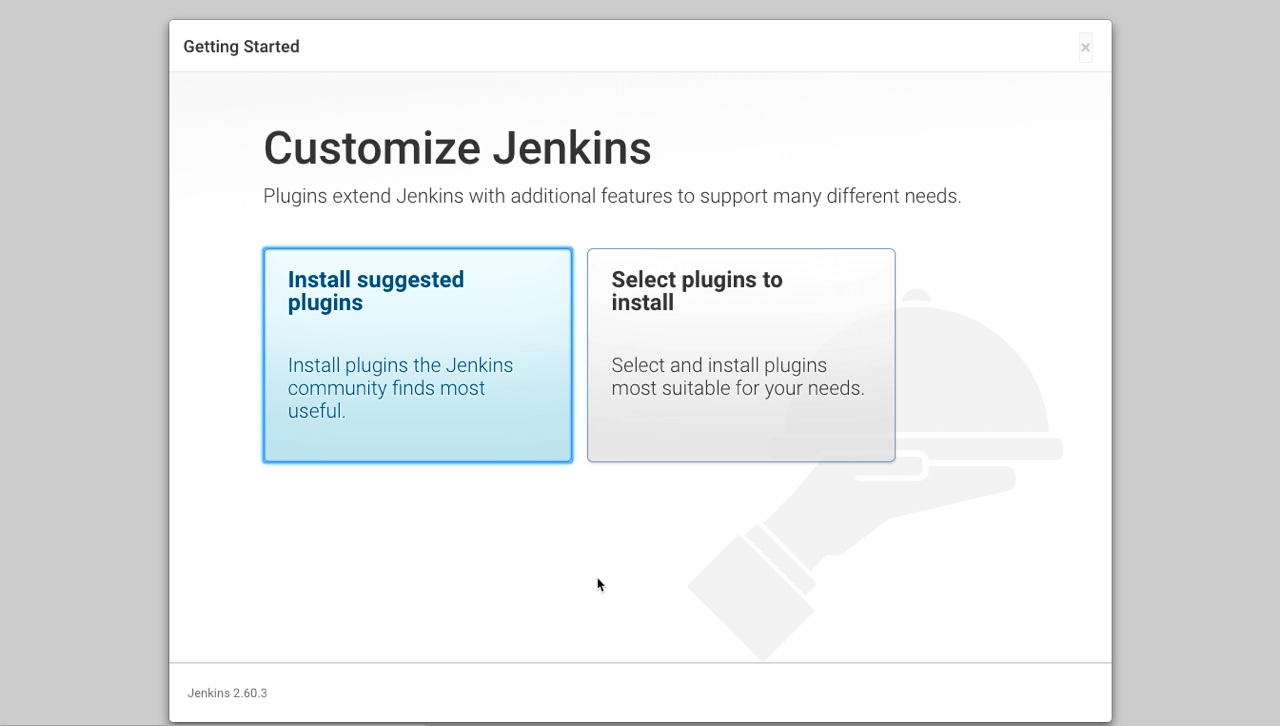Click the knob atop the serving dome

916,295
